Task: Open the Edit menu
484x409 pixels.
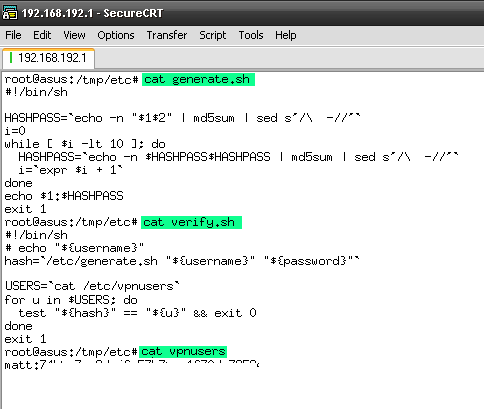Action: click(42, 35)
